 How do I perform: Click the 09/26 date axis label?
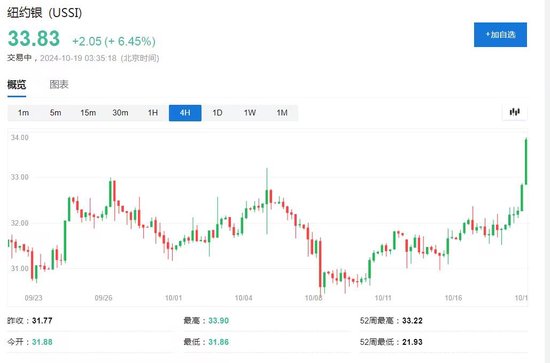click(103, 298)
